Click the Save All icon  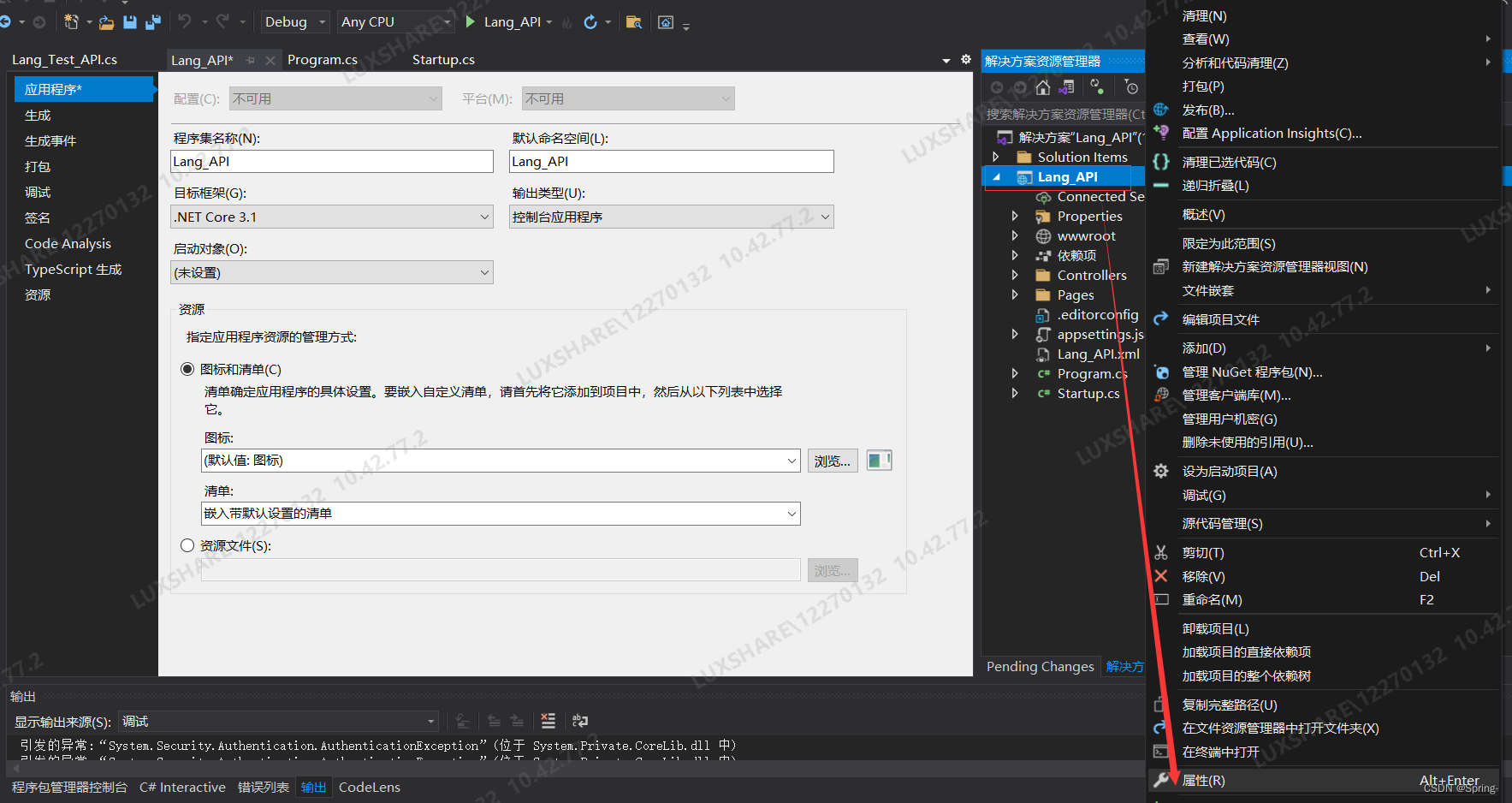pyautogui.click(x=153, y=22)
